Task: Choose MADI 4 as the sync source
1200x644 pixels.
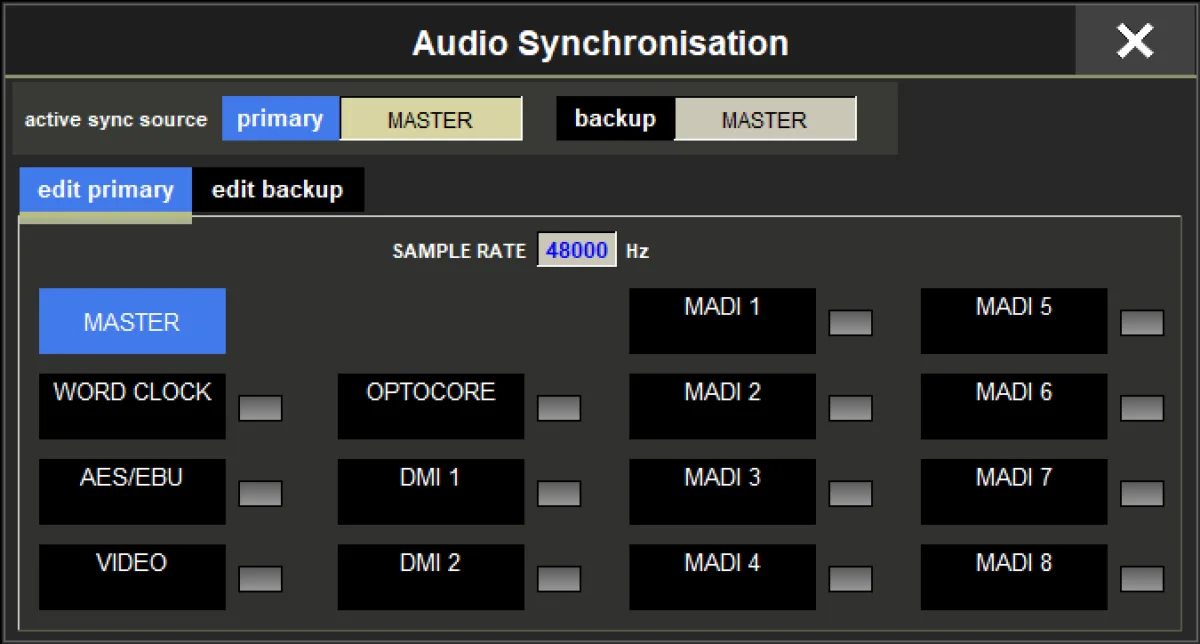Action: pyautogui.click(x=722, y=577)
